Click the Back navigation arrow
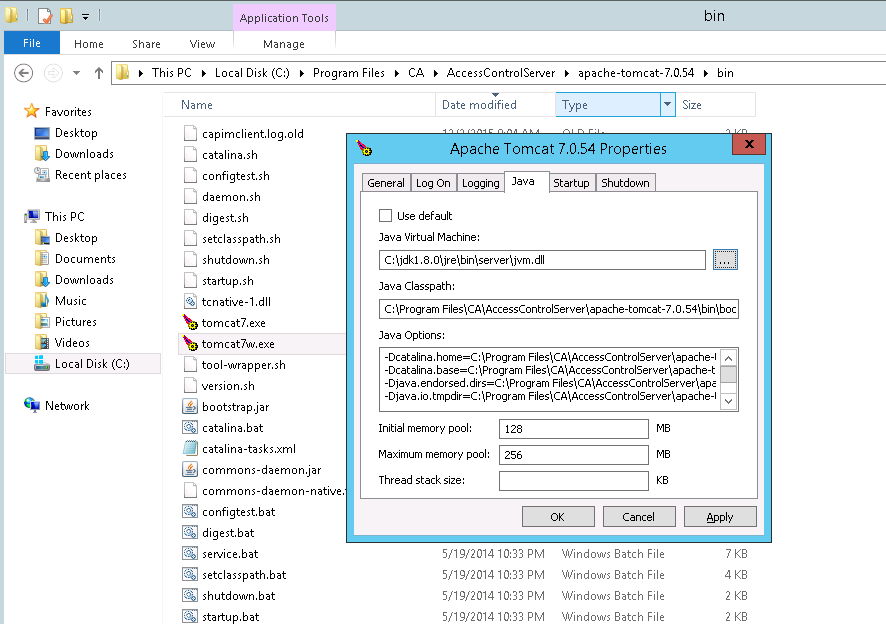 pos(23,73)
